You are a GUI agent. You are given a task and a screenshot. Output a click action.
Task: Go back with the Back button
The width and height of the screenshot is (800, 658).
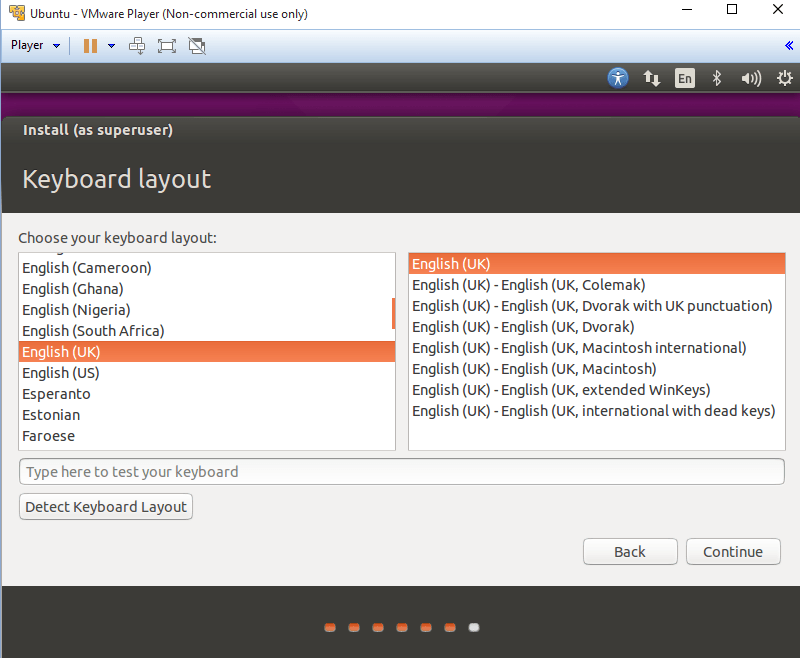(x=629, y=552)
